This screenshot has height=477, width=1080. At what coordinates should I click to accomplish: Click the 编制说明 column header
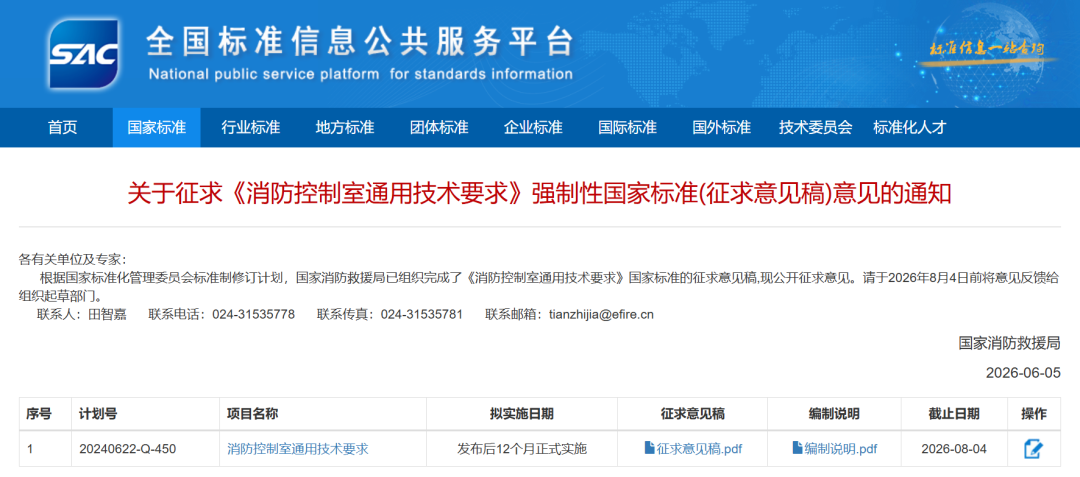pyautogui.click(x=834, y=414)
